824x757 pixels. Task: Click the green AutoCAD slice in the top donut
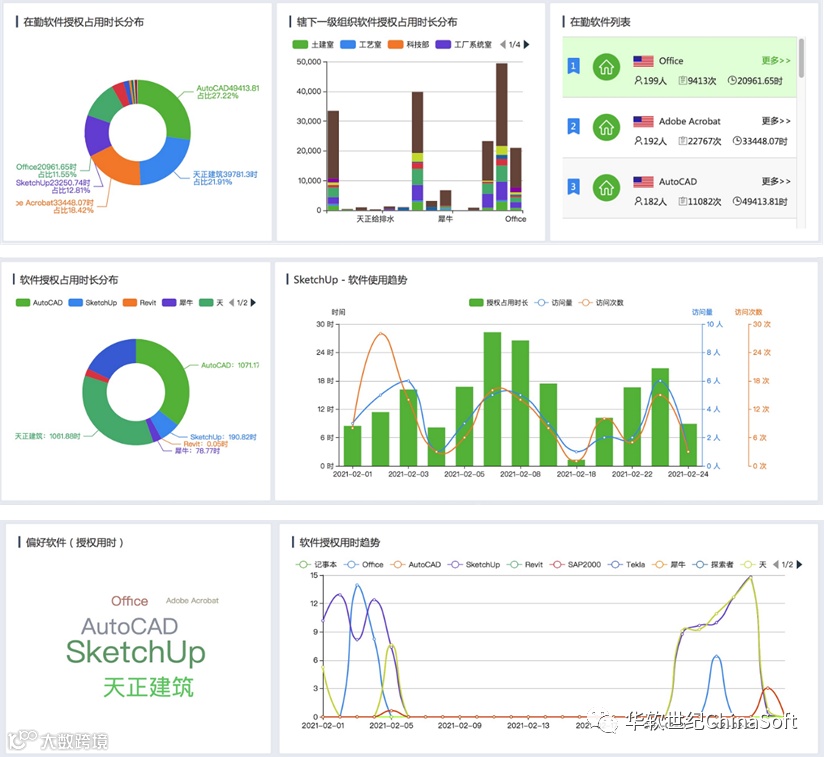tap(171, 108)
